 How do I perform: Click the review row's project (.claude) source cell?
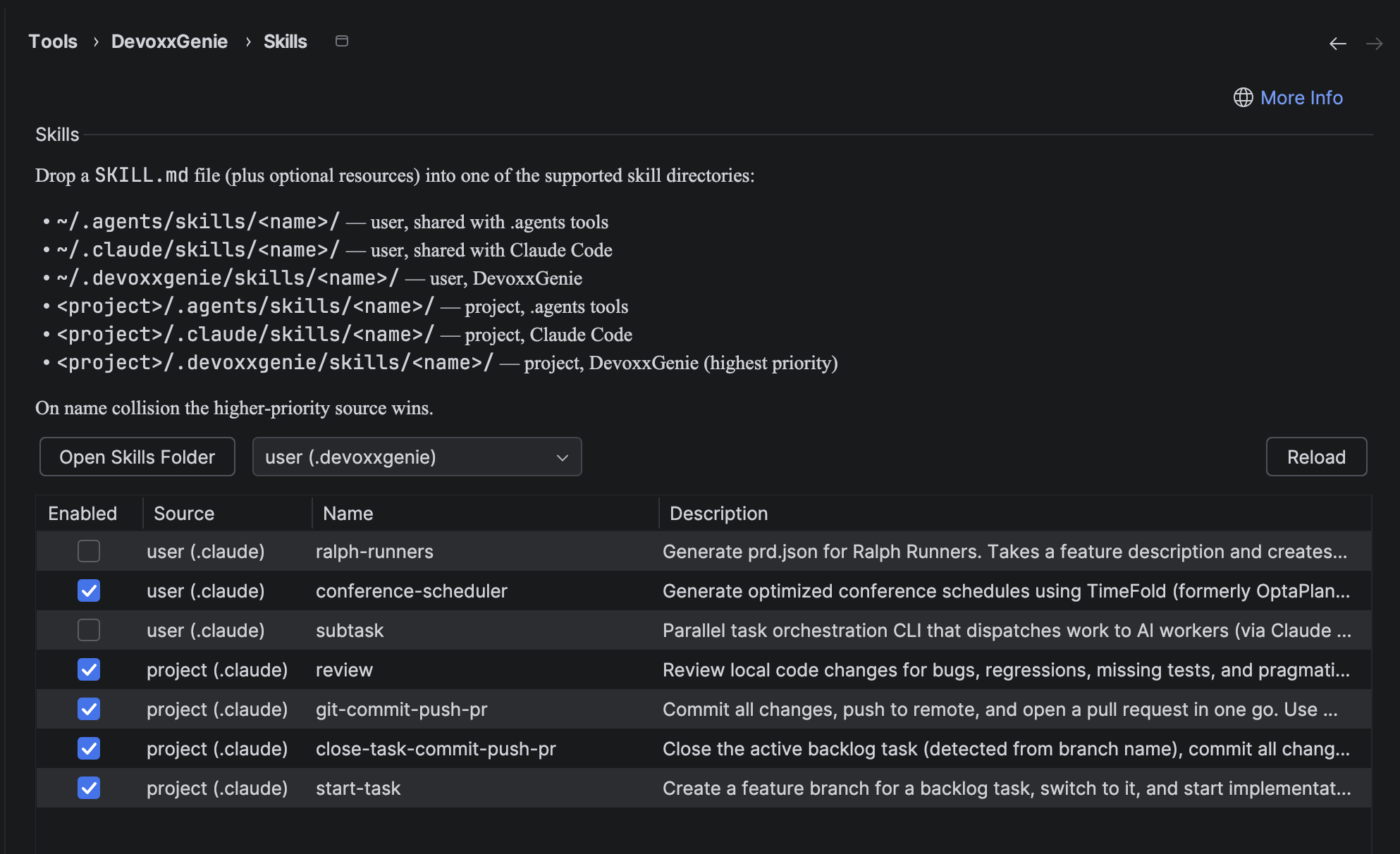[x=227, y=669]
